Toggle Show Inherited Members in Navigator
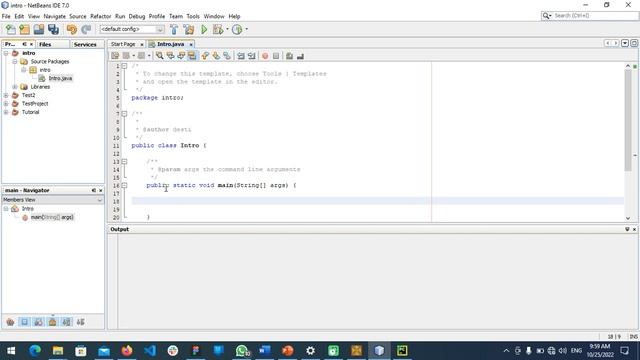Image resolution: width=640 pixels, height=360 pixels. click(10, 322)
